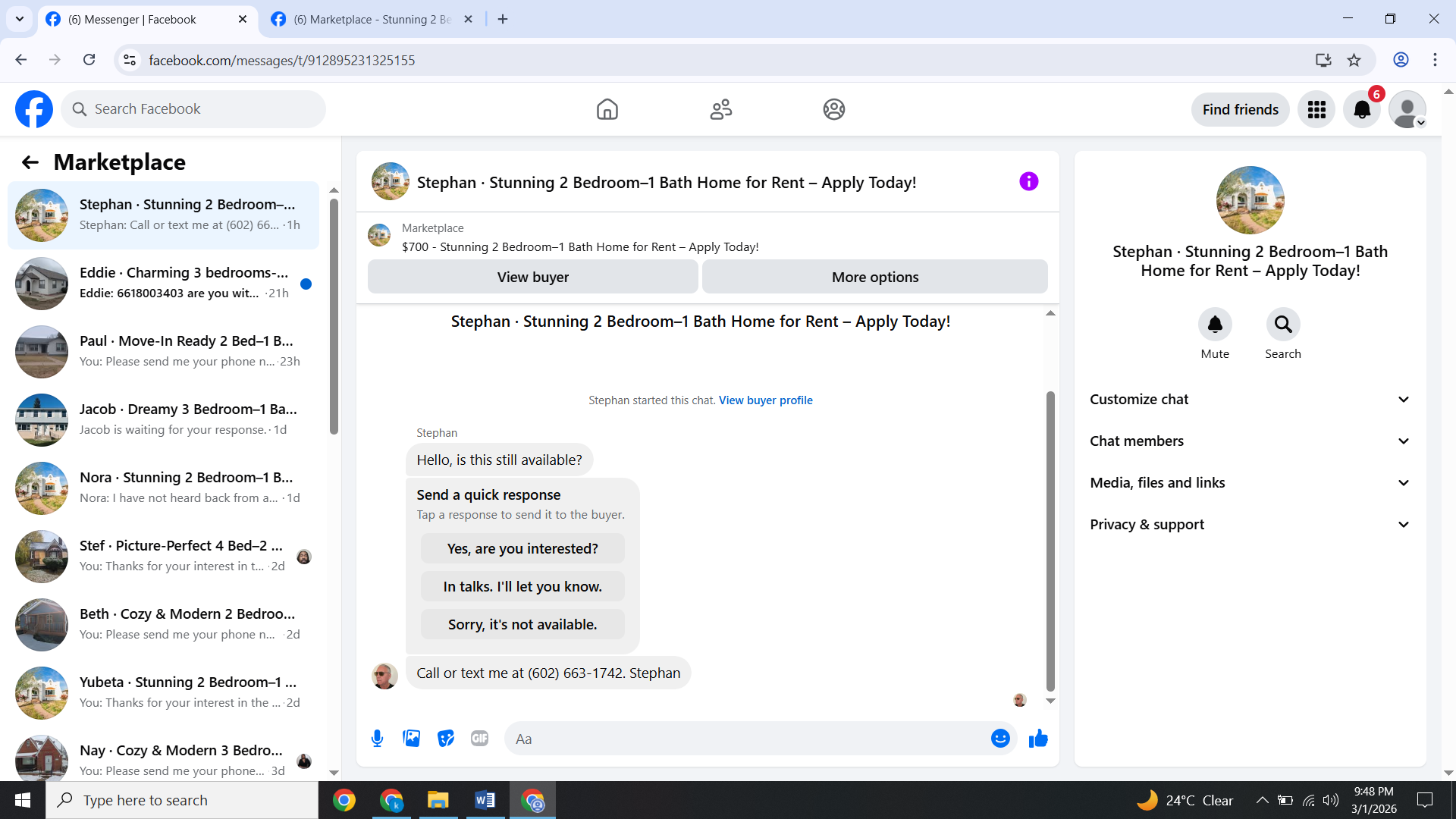
Task: Open the emoji picker in the message box
Action: (x=1000, y=739)
